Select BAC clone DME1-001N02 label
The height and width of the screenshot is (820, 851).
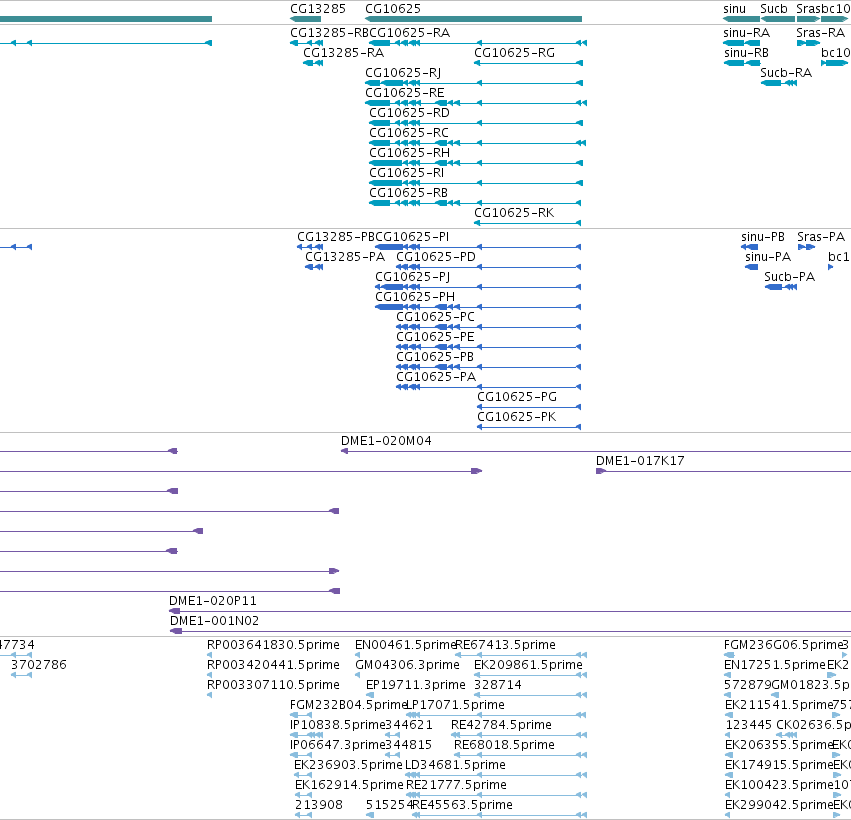pos(214,621)
